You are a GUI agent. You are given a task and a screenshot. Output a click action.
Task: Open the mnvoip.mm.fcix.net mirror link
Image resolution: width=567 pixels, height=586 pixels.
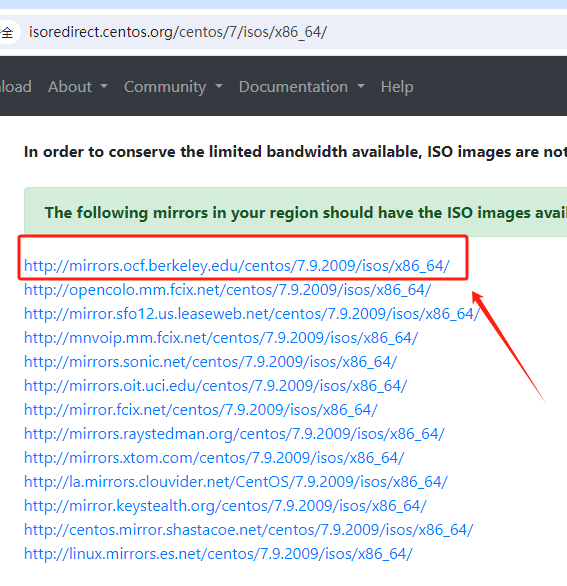tap(221, 338)
